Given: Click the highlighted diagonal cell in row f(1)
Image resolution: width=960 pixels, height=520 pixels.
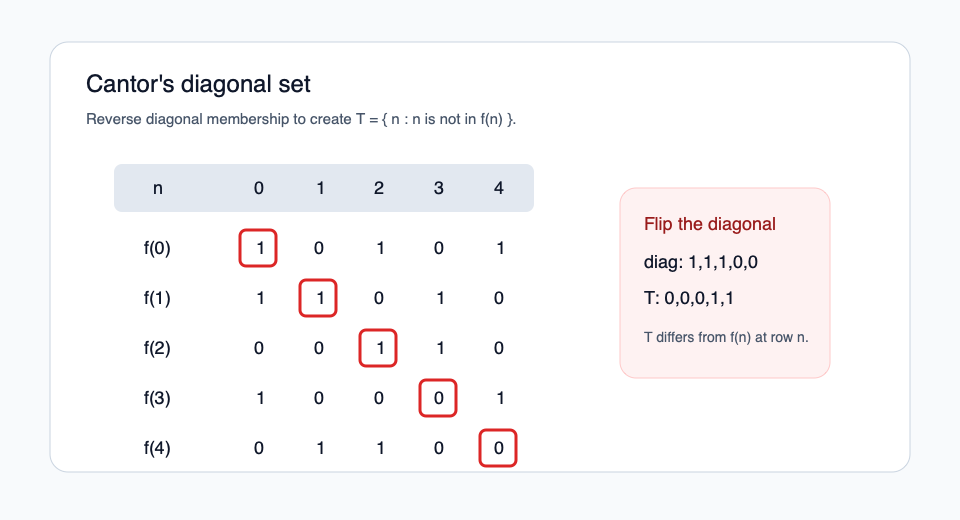Looking at the screenshot, I should [x=319, y=298].
